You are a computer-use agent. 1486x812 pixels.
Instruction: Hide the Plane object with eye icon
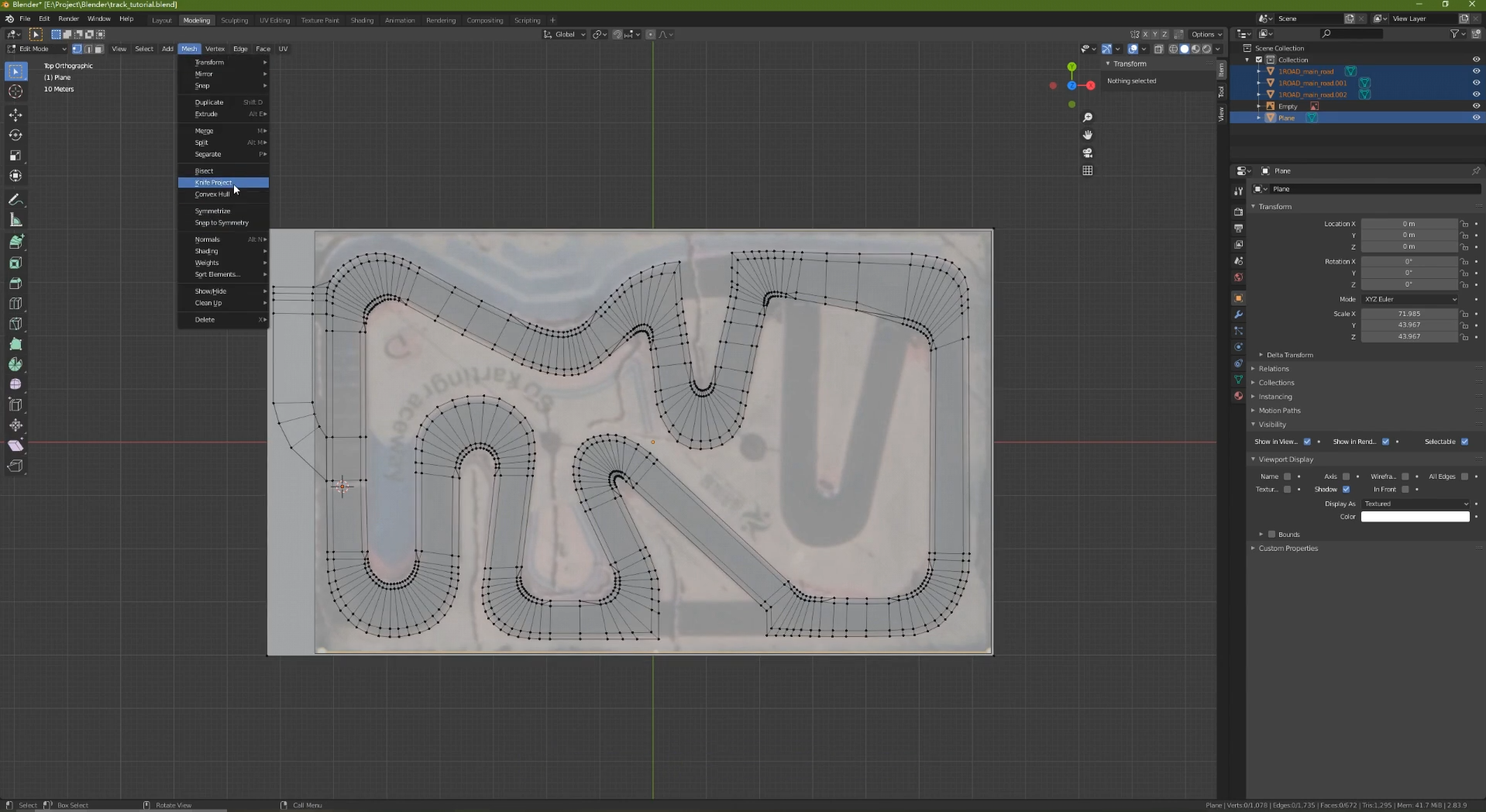pos(1476,118)
